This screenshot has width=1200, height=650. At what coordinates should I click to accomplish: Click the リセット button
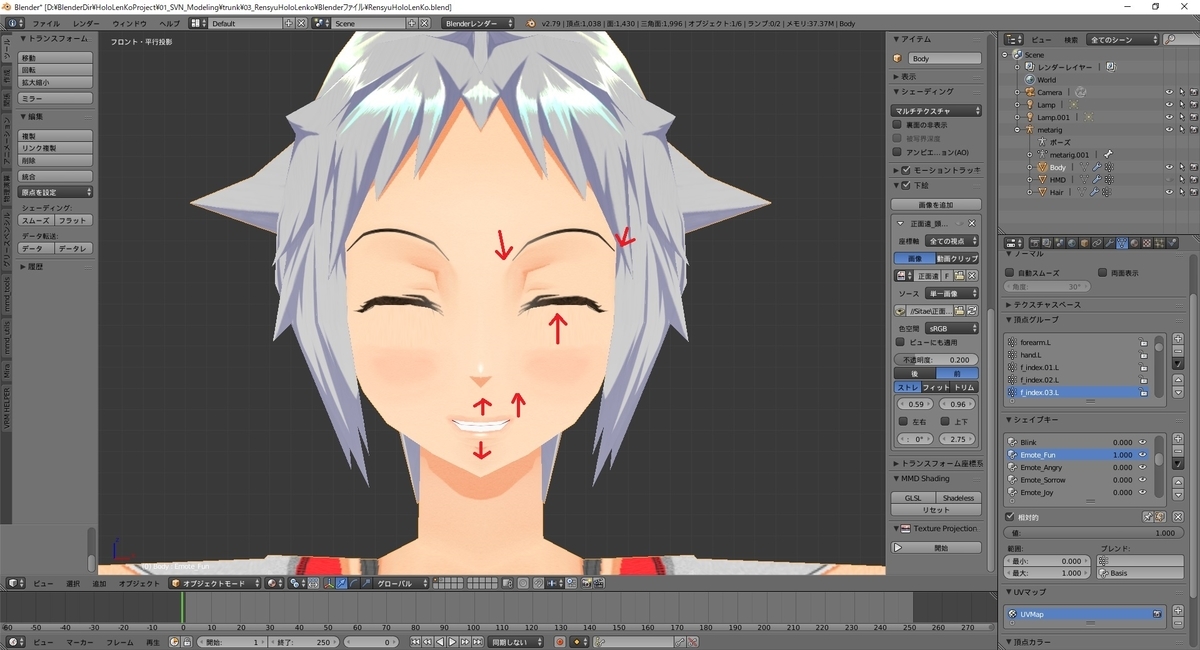click(937, 510)
